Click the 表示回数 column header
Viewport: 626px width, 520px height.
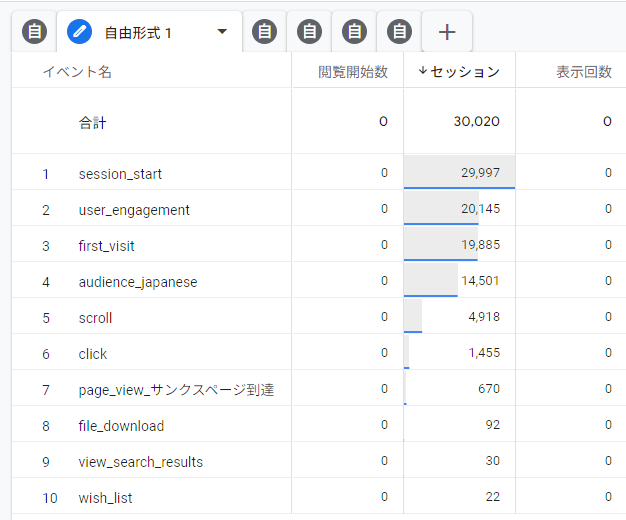tap(584, 72)
